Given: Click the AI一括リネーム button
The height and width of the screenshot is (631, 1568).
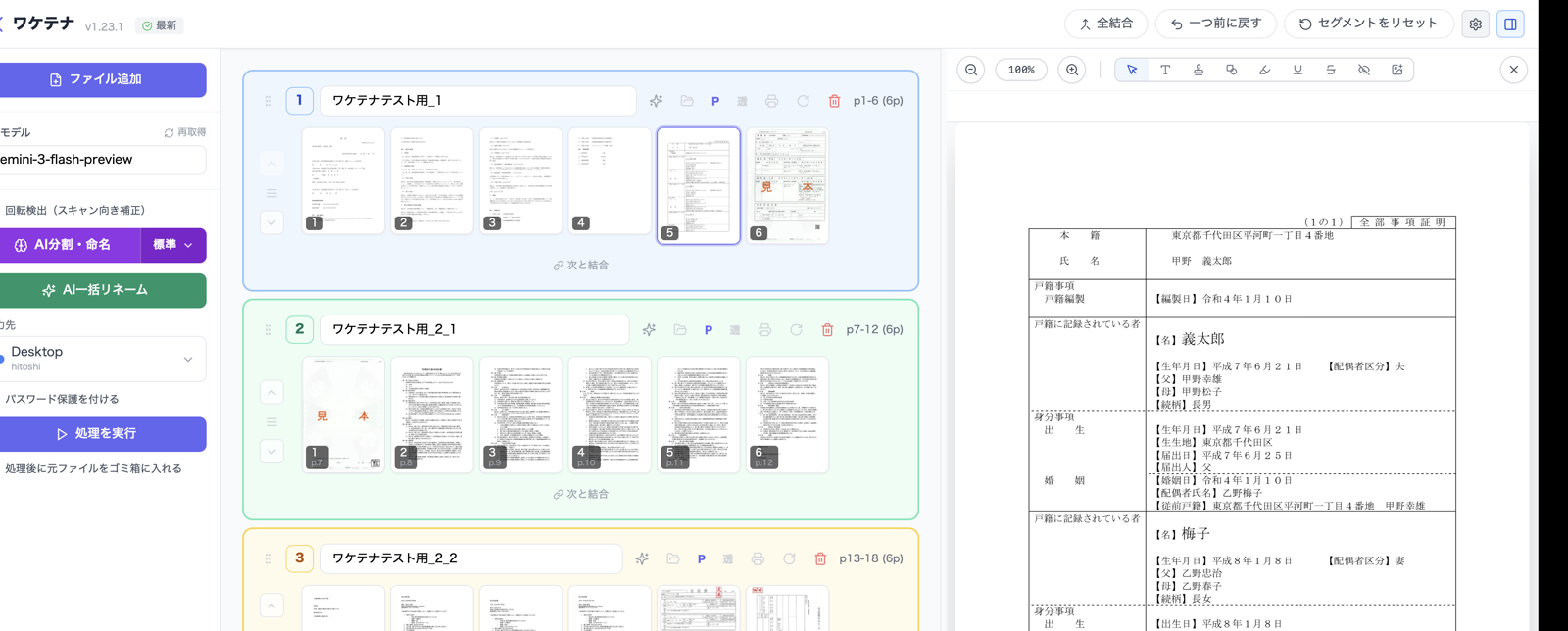Looking at the screenshot, I should click(x=101, y=290).
